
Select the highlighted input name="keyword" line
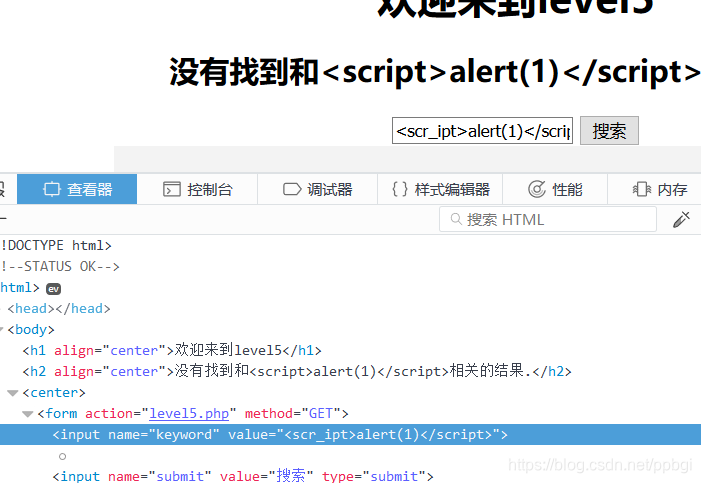tap(350, 434)
